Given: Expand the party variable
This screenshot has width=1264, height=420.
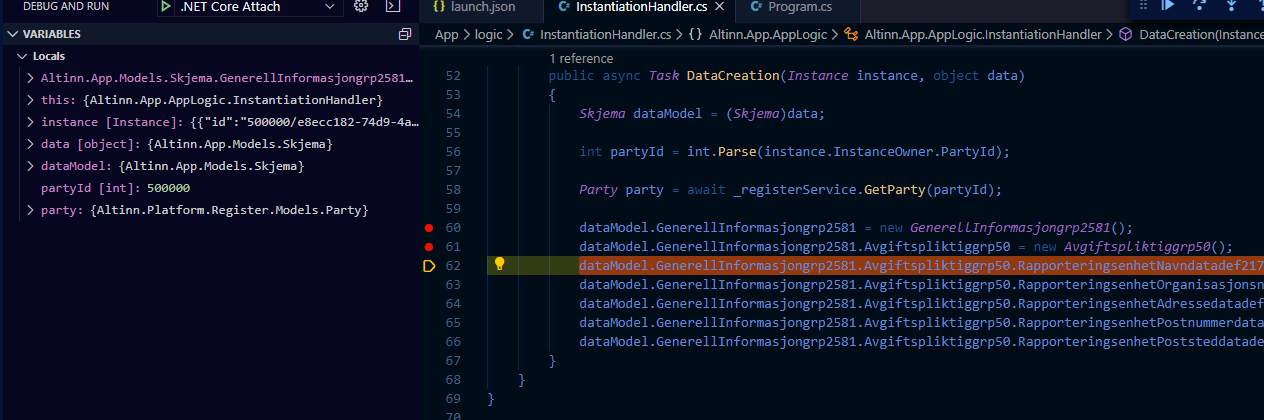Looking at the screenshot, I should coord(31,210).
